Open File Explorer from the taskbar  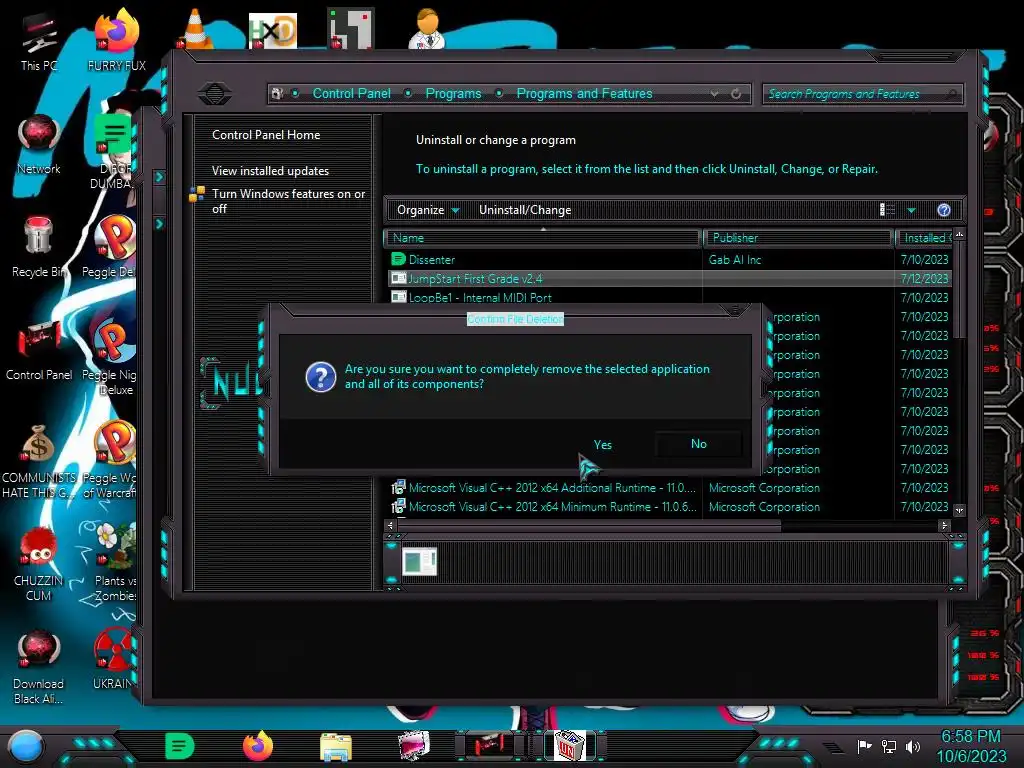336,747
